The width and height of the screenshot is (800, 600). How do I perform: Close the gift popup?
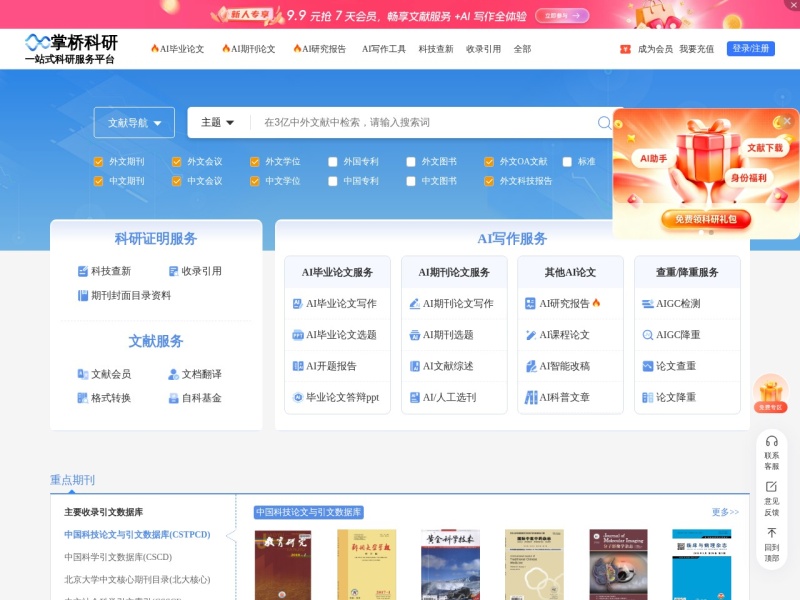787,121
